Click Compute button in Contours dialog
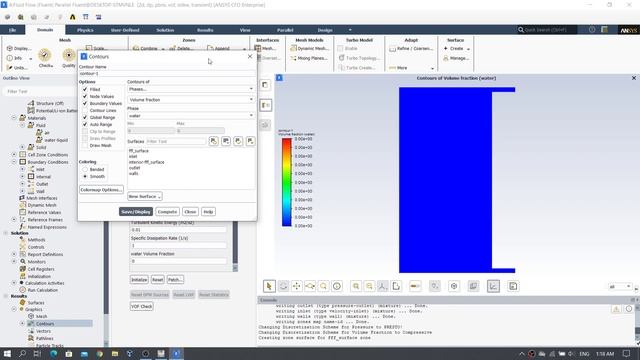Image resolution: width=640 pixels, height=360 pixels. coord(167,212)
